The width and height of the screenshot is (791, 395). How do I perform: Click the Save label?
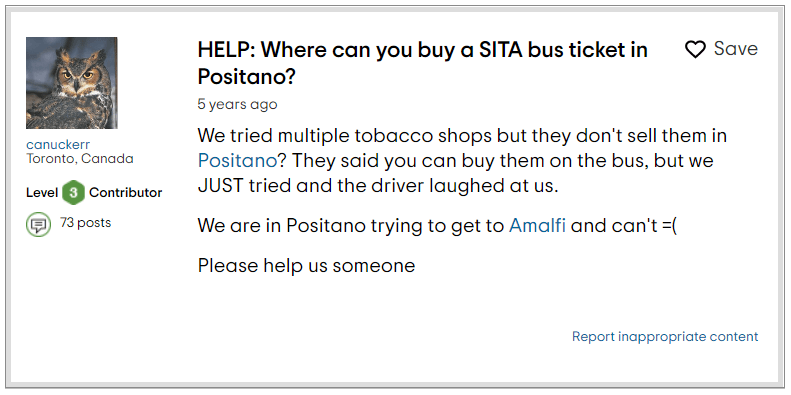(736, 49)
